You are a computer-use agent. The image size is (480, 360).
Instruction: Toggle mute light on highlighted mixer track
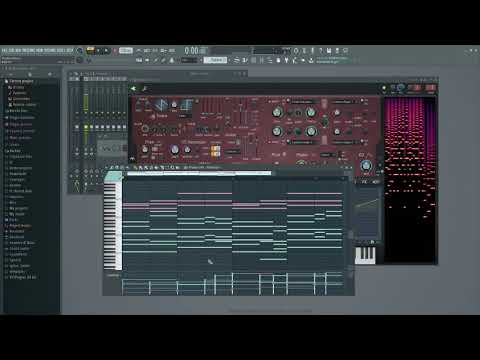point(86,127)
